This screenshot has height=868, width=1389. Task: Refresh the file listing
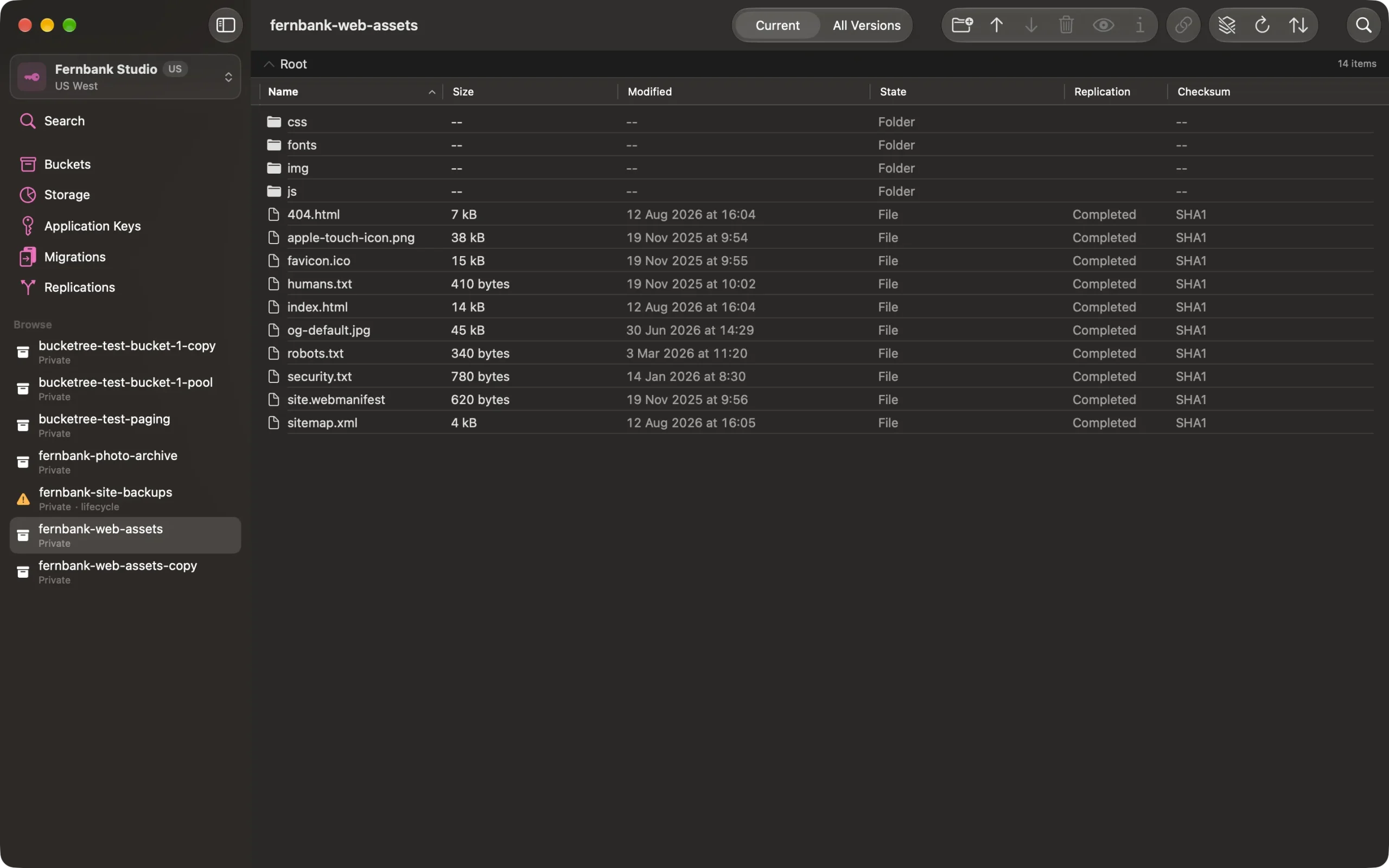pos(1262,25)
